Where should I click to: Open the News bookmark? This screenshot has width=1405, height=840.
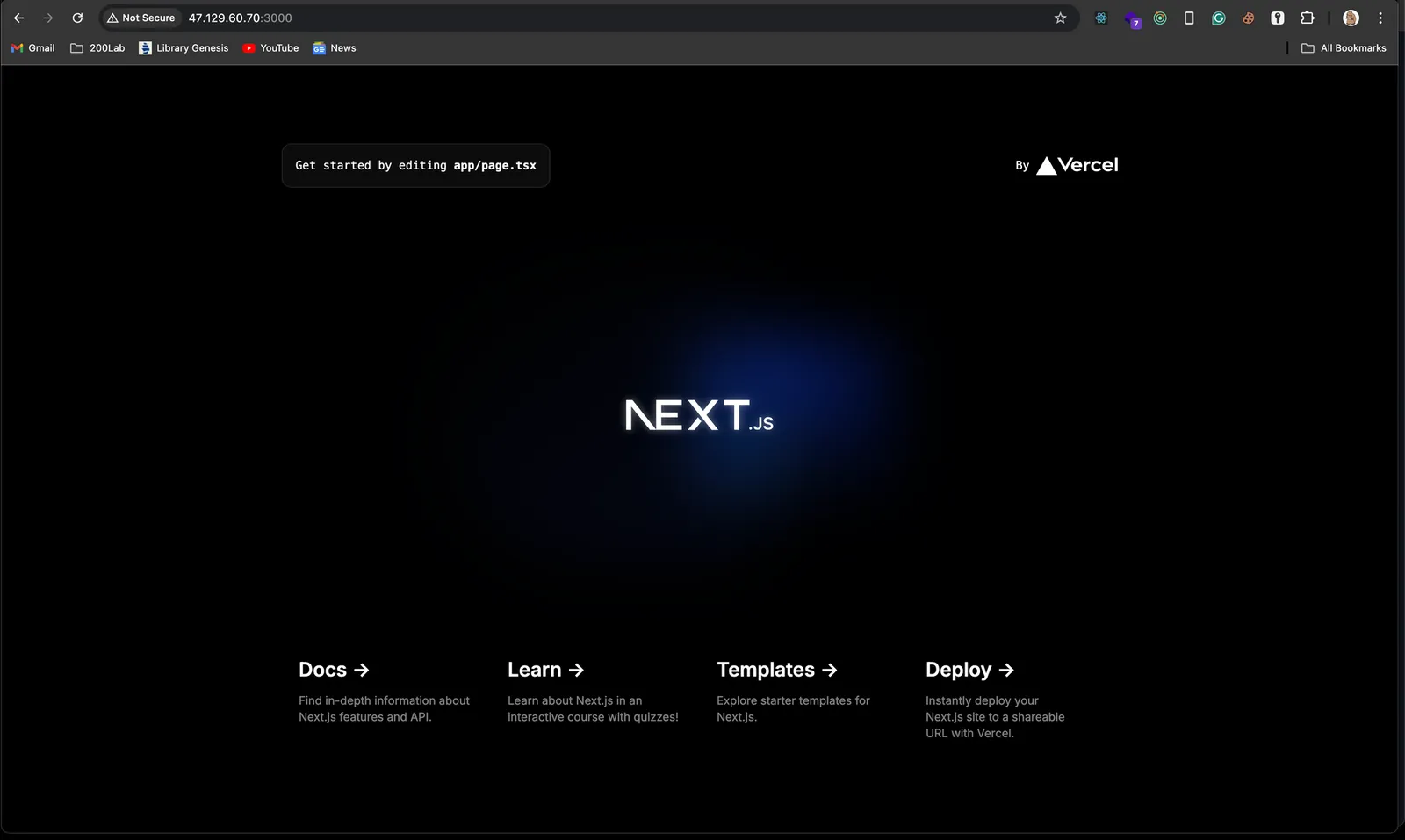[x=335, y=48]
